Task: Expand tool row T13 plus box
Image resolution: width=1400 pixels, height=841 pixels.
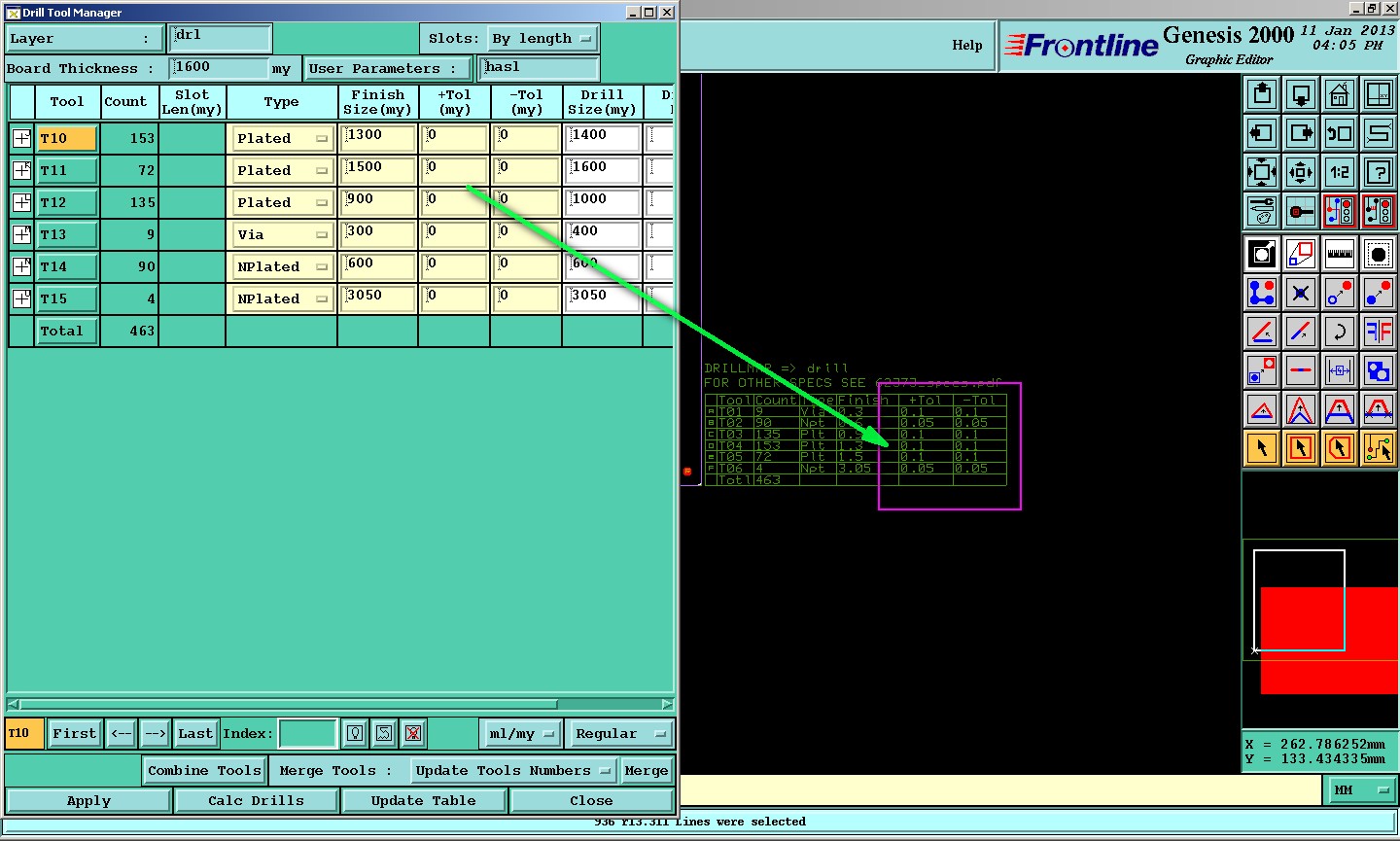Action: [x=21, y=234]
